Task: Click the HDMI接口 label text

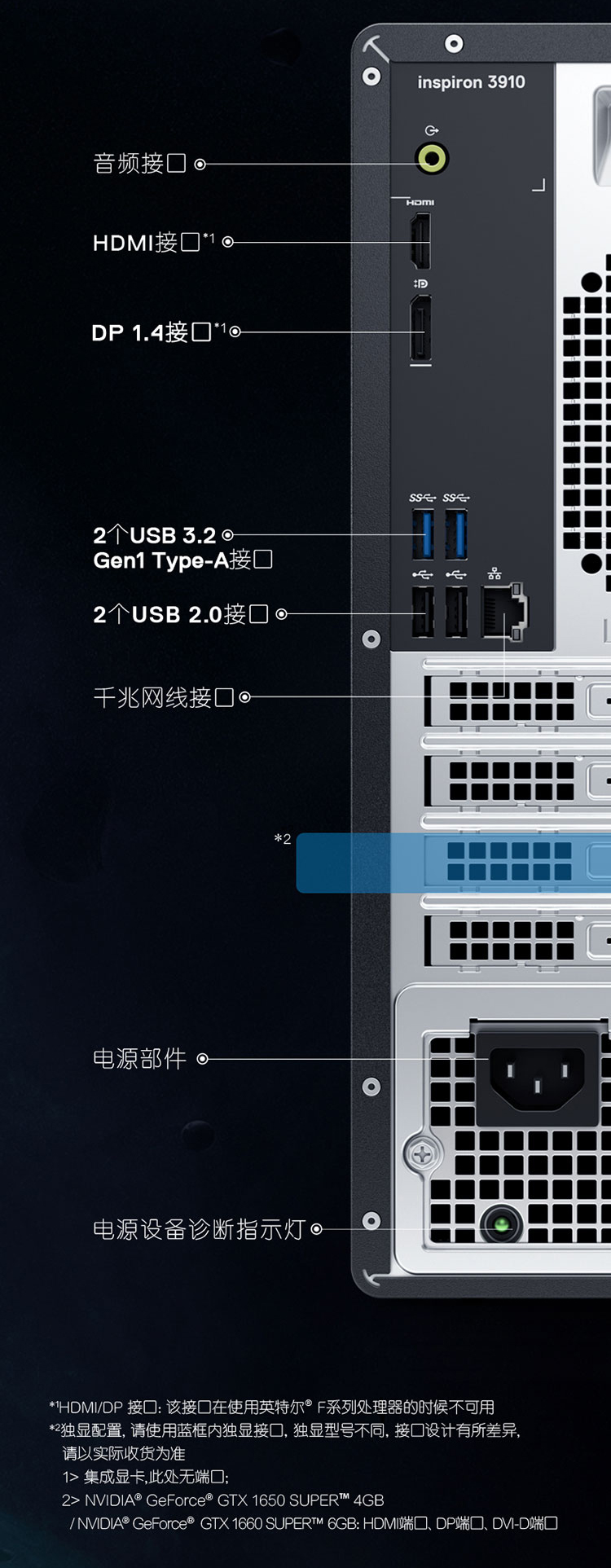Action: click(x=146, y=243)
